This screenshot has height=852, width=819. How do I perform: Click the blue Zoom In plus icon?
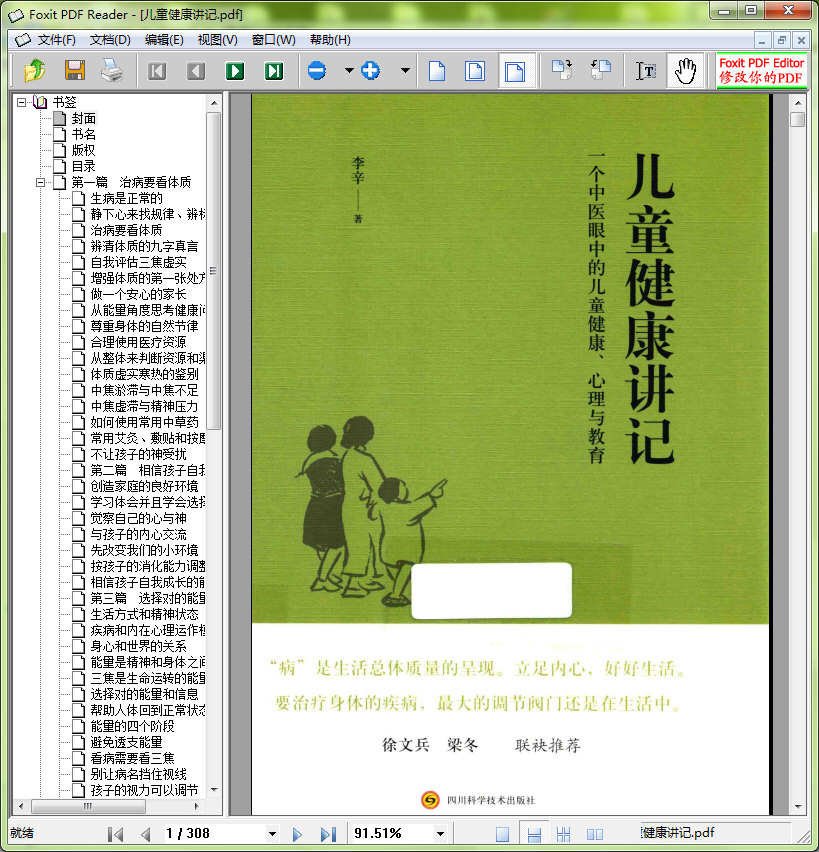[x=371, y=71]
